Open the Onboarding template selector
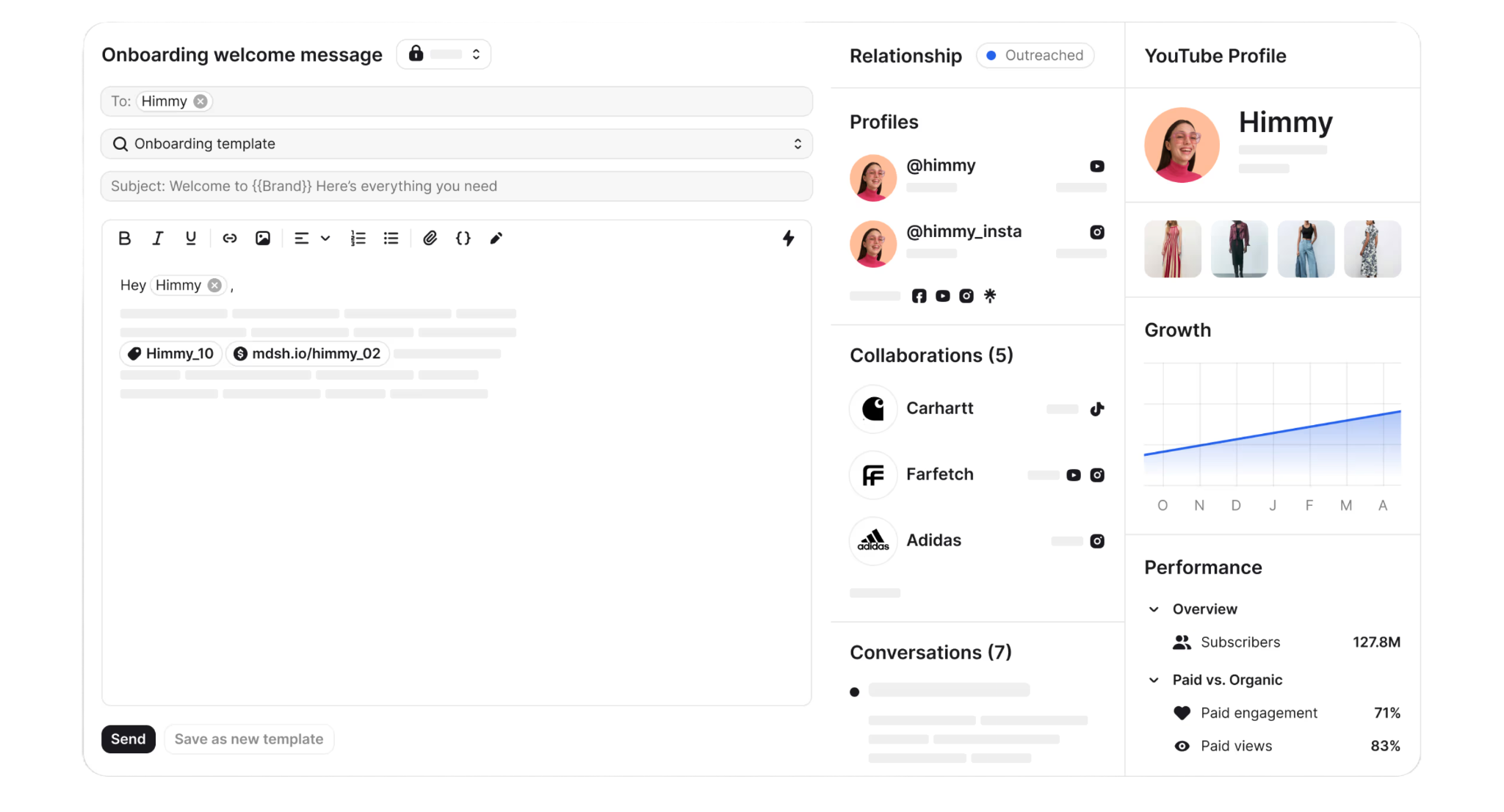 tap(456, 144)
